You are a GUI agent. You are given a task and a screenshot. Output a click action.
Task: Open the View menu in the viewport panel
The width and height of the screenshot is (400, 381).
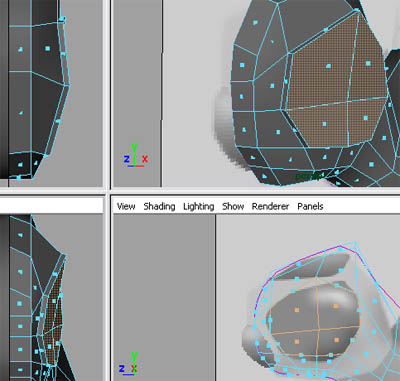(126, 206)
